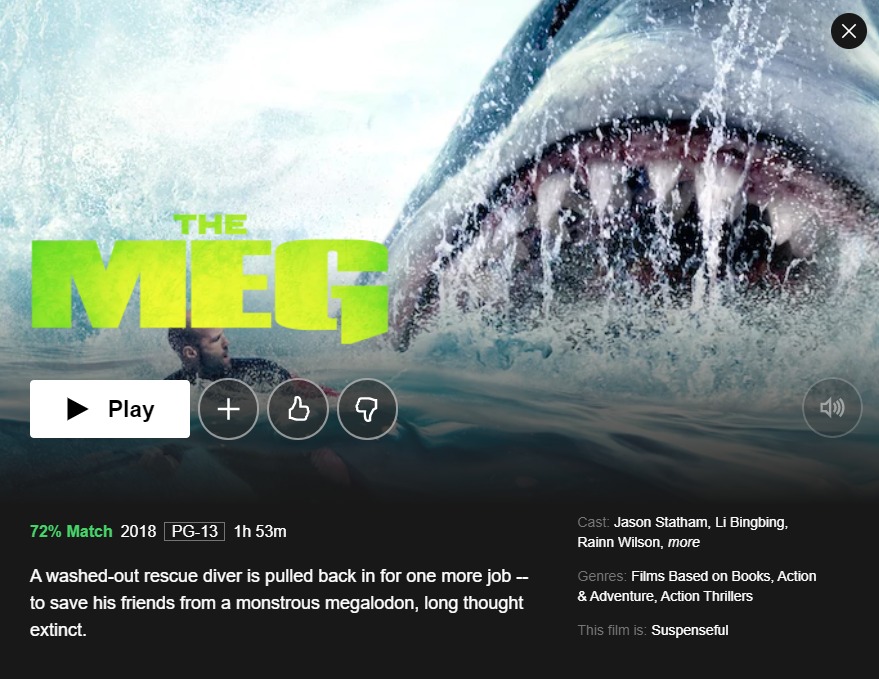Click the film synopsis text

[x=279, y=603]
